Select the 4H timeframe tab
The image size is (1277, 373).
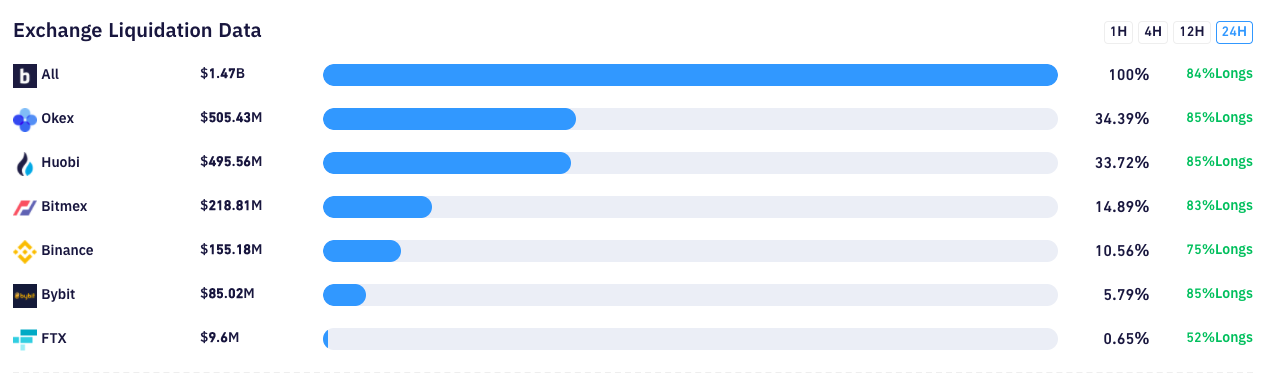1153,32
